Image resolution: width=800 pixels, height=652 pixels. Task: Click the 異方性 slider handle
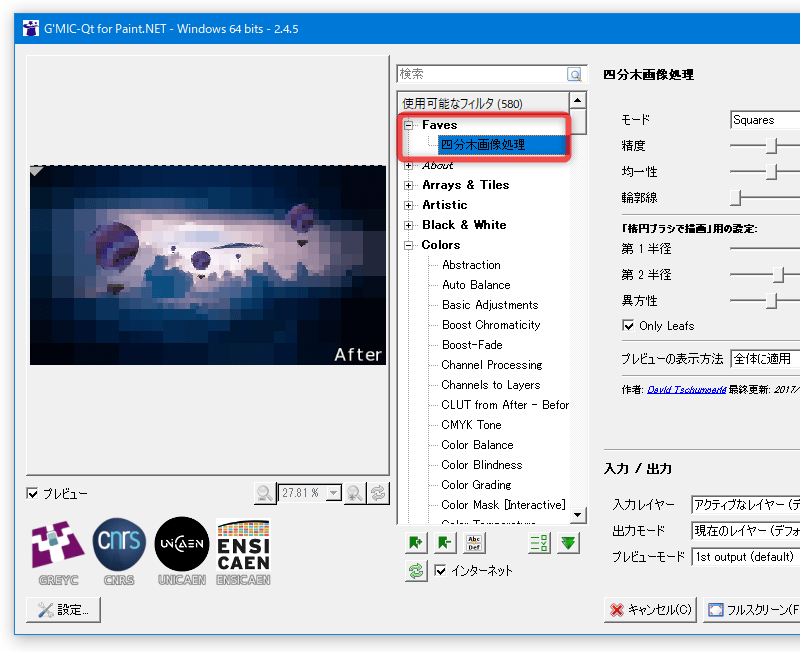771,301
